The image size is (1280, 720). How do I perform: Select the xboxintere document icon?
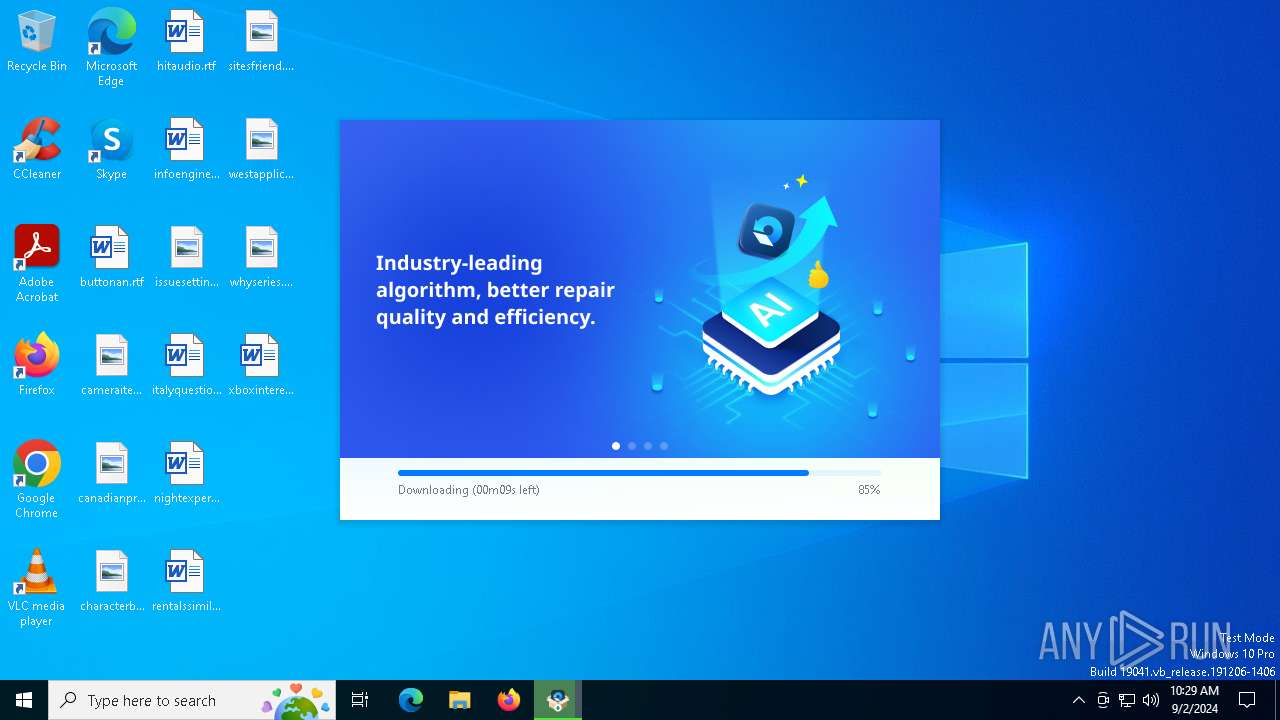click(x=261, y=366)
